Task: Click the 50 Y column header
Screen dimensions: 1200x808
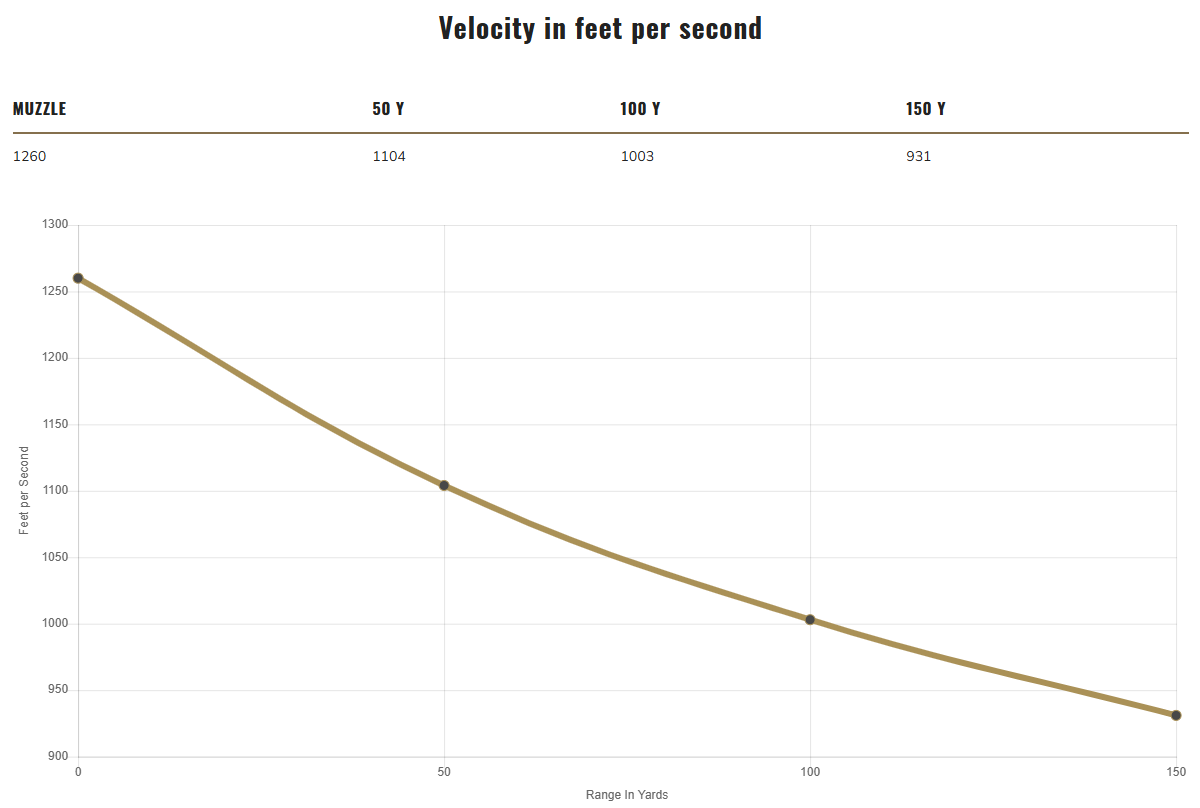Action: click(388, 109)
